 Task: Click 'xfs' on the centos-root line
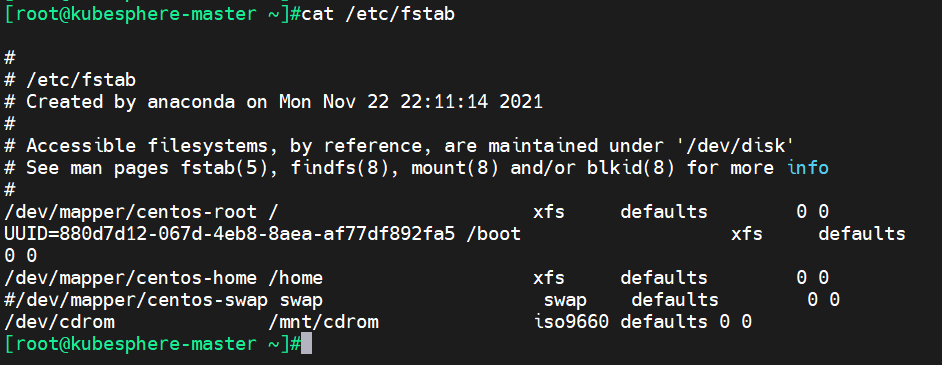coord(548,212)
